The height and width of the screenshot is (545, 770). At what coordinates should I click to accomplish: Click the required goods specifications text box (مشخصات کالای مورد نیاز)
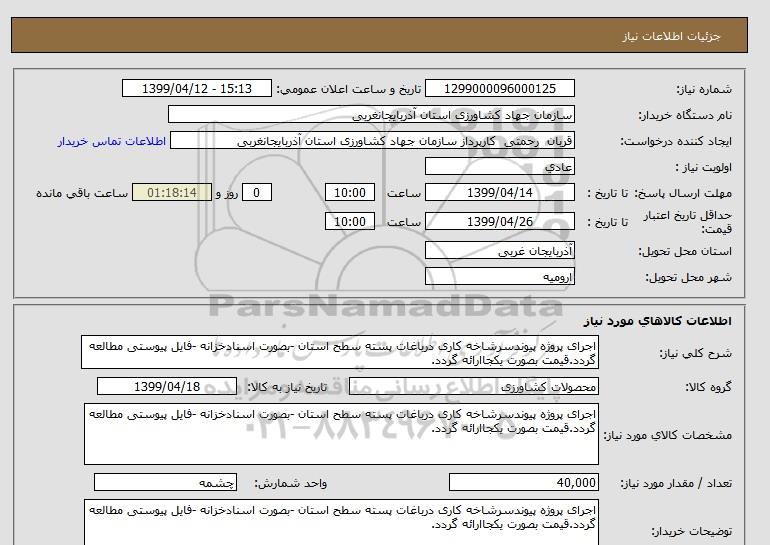[x=341, y=433]
